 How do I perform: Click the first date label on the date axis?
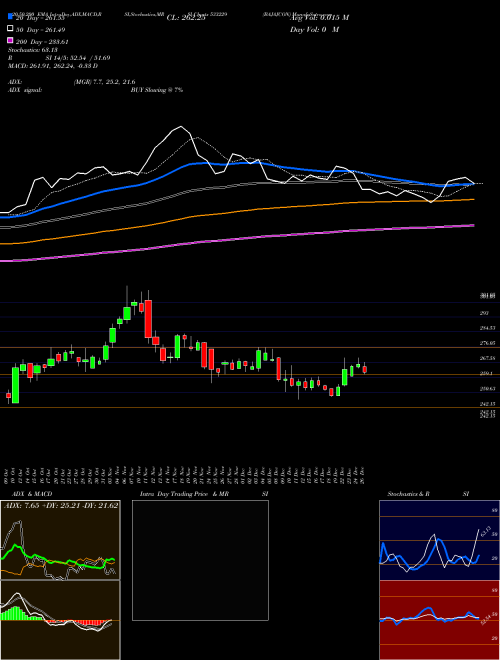coord(6,475)
